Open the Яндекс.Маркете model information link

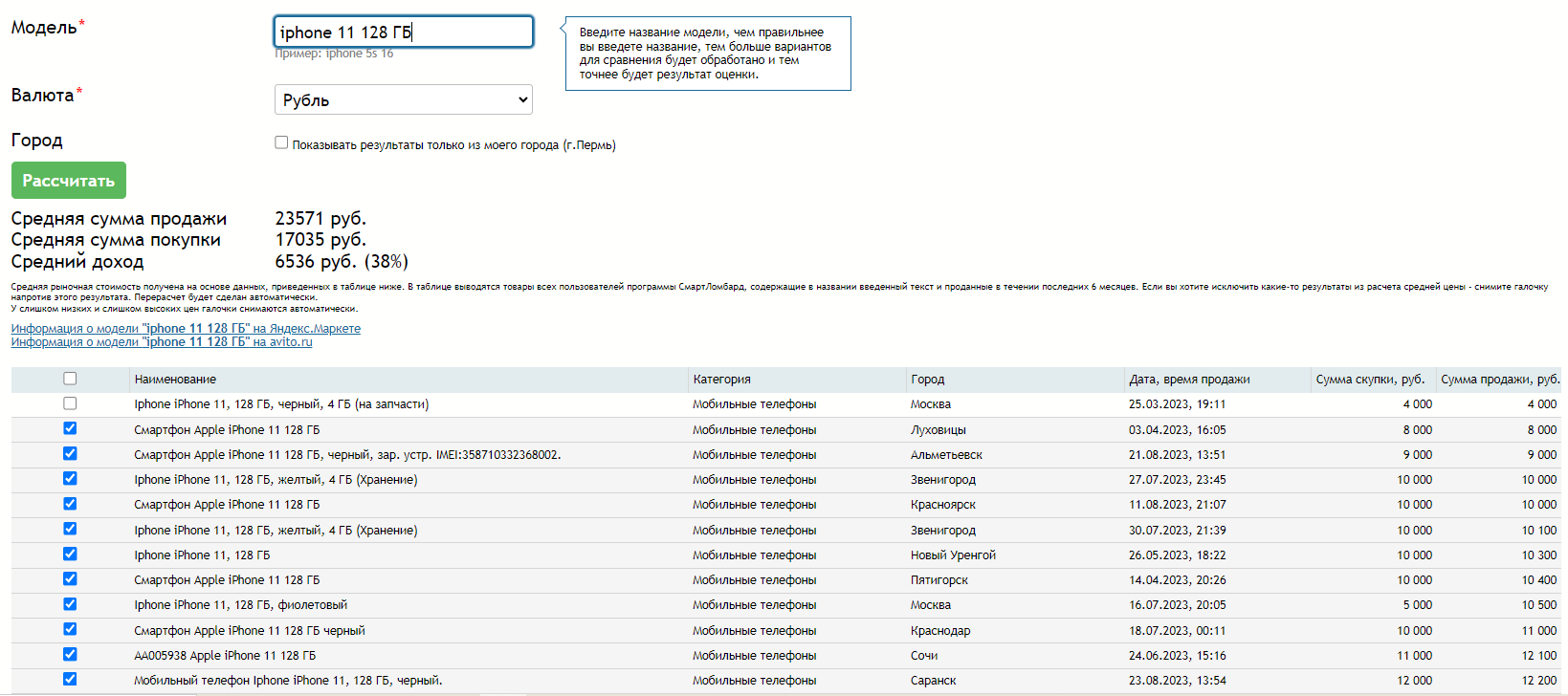[x=186, y=328]
